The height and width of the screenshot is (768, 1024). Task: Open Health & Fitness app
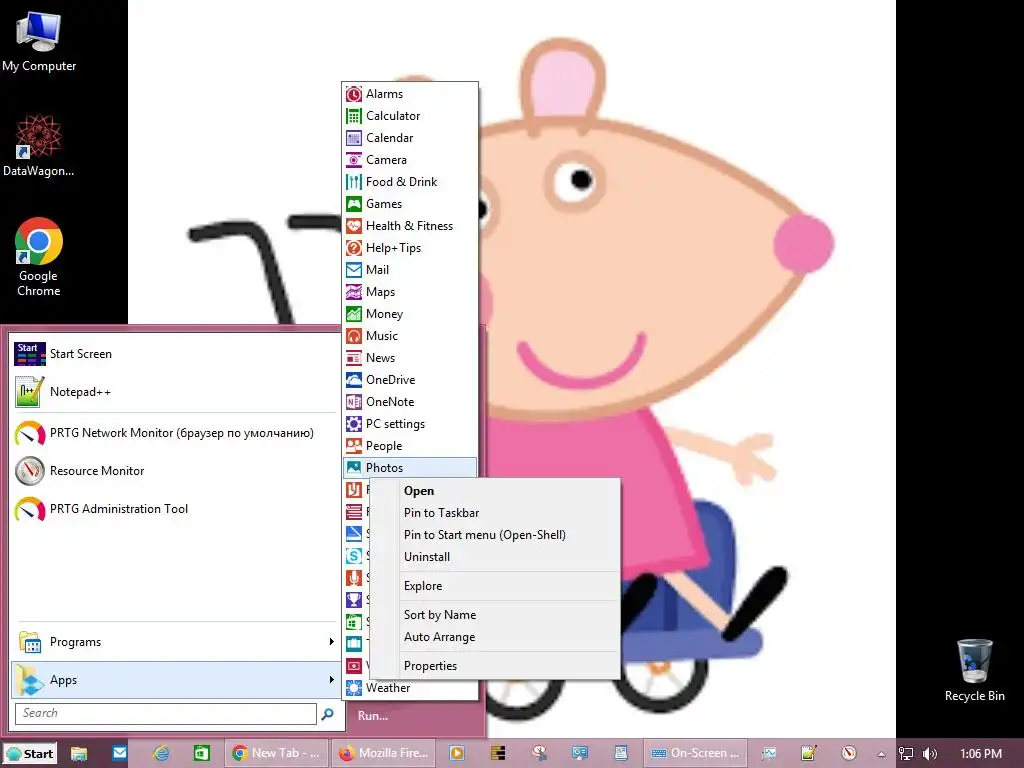[x=409, y=226]
